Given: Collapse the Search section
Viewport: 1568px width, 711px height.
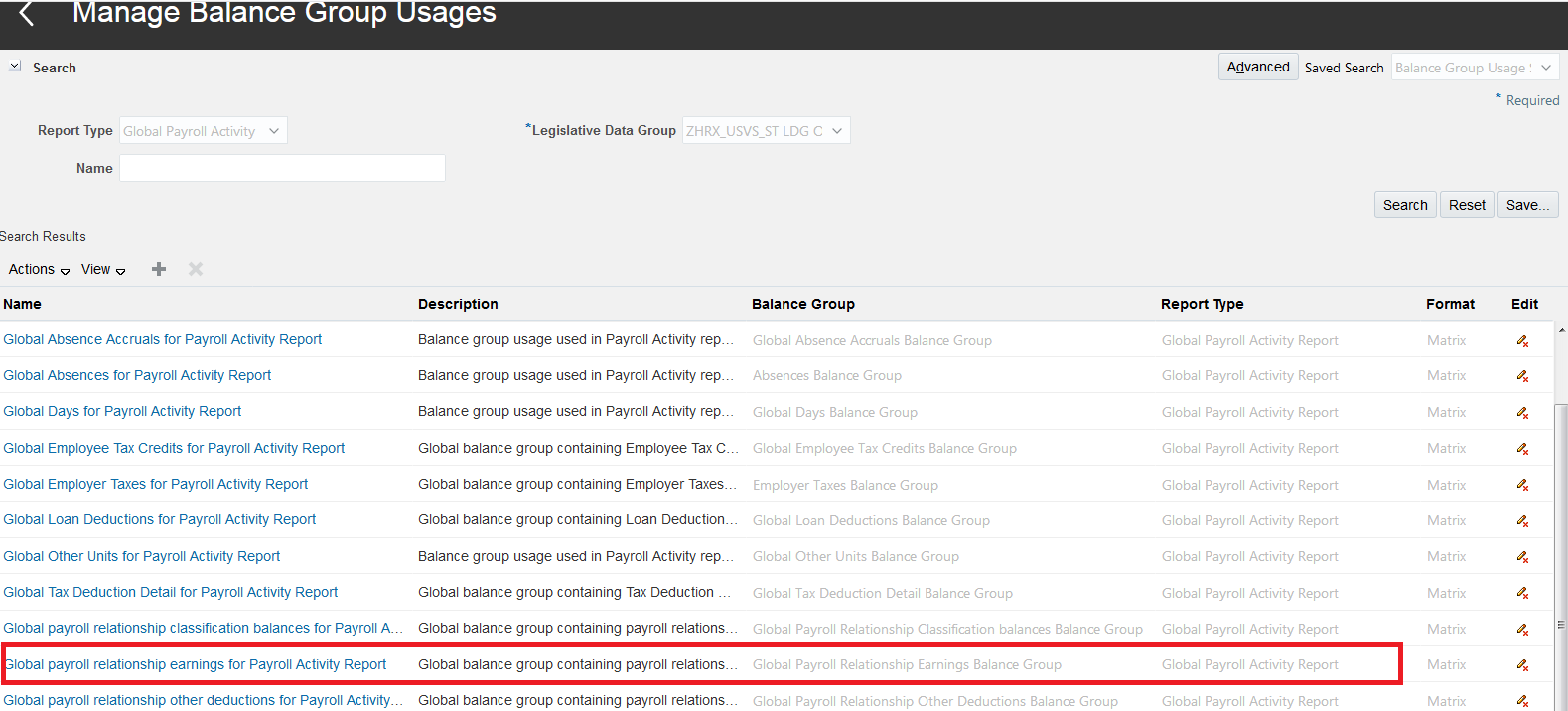Looking at the screenshot, I should tap(15, 67).
